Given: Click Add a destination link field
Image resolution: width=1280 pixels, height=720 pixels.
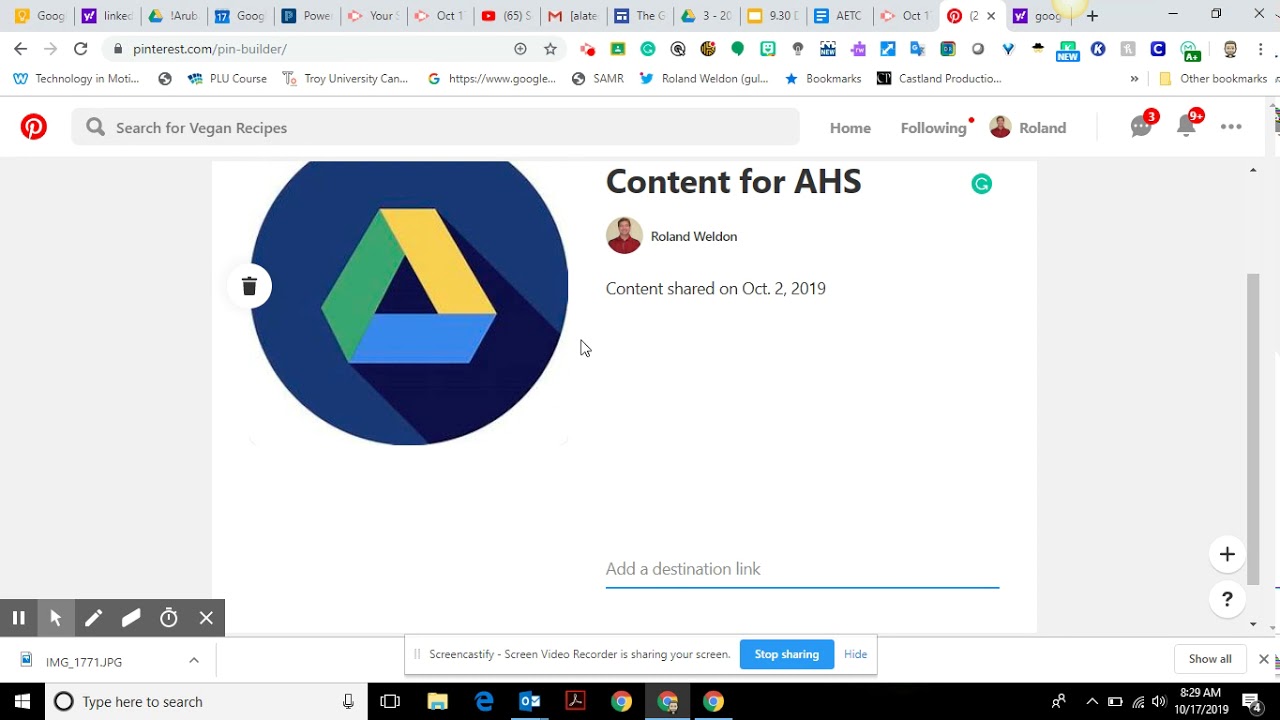Looking at the screenshot, I should tap(802, 569).
